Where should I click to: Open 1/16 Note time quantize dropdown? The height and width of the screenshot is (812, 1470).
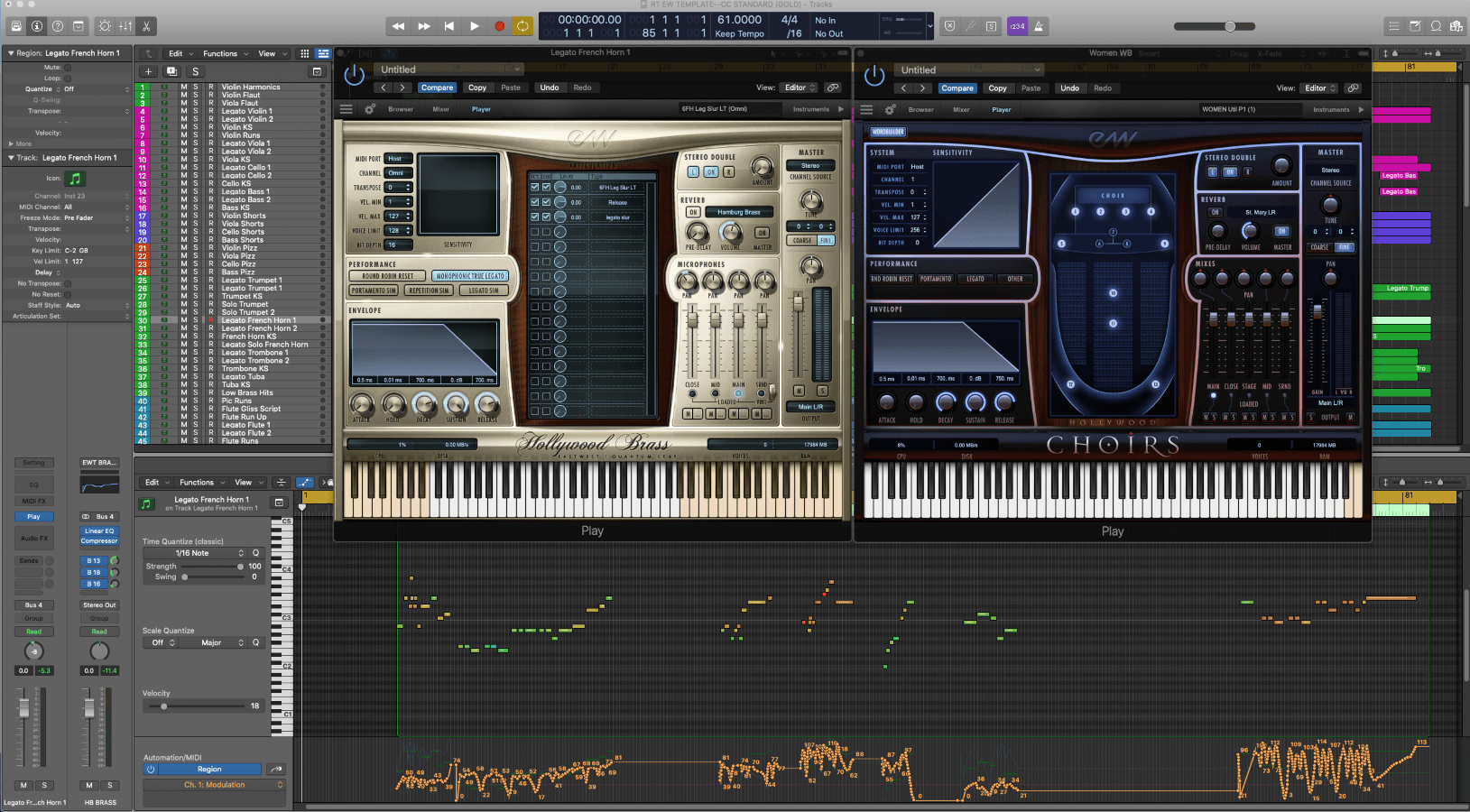196,553
